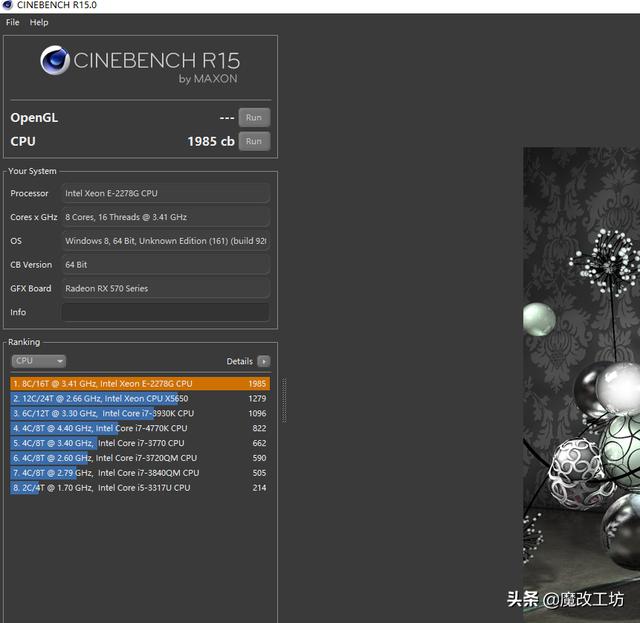Click the OpenGL score placeholder dashes
Screen dimensions: 640x623
[x=227, y=118]
